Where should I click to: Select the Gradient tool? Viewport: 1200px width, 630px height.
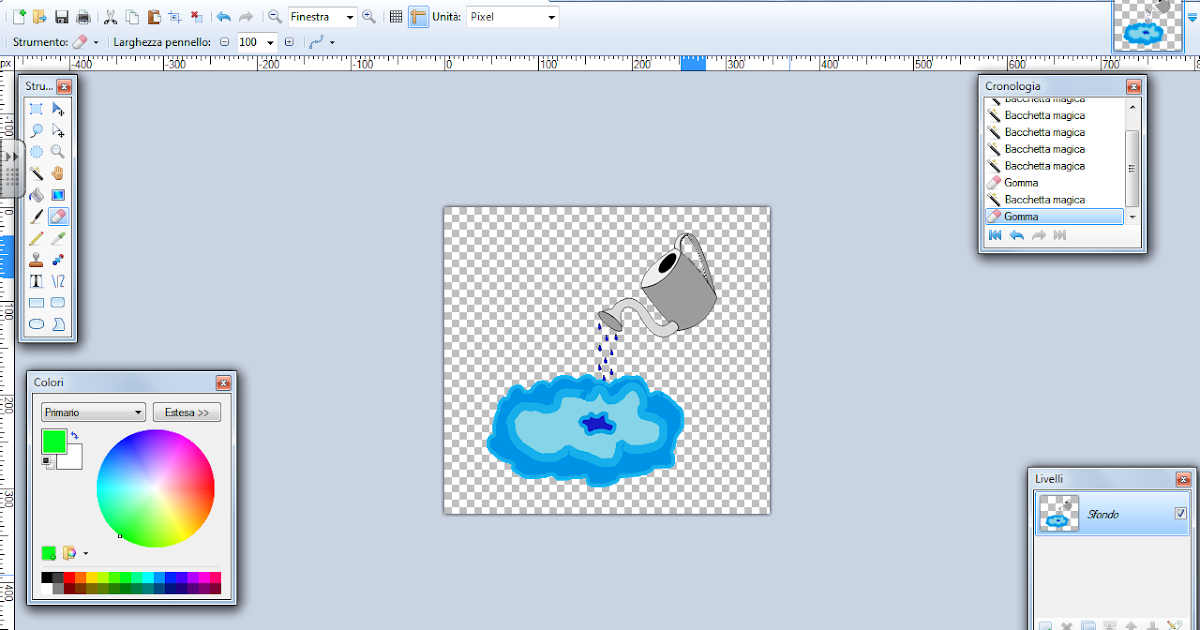click(x=58, y=195)
